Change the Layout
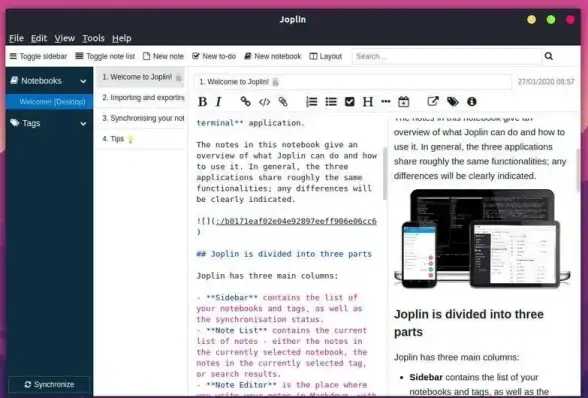Viewport: 588px width, 398px height. click(x=326, y=56)
